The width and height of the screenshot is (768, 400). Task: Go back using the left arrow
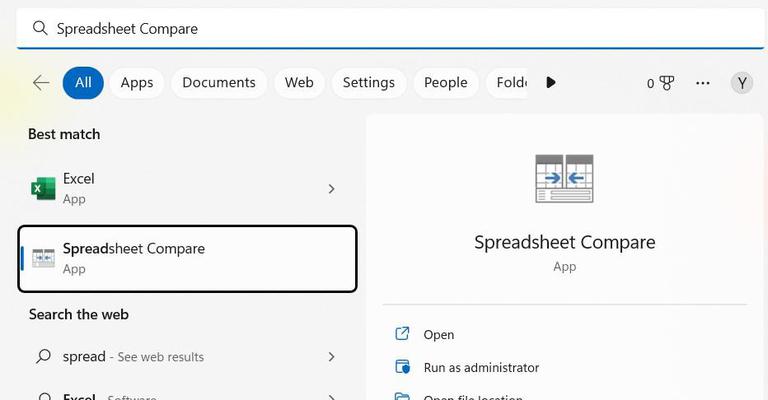[41, 83]
